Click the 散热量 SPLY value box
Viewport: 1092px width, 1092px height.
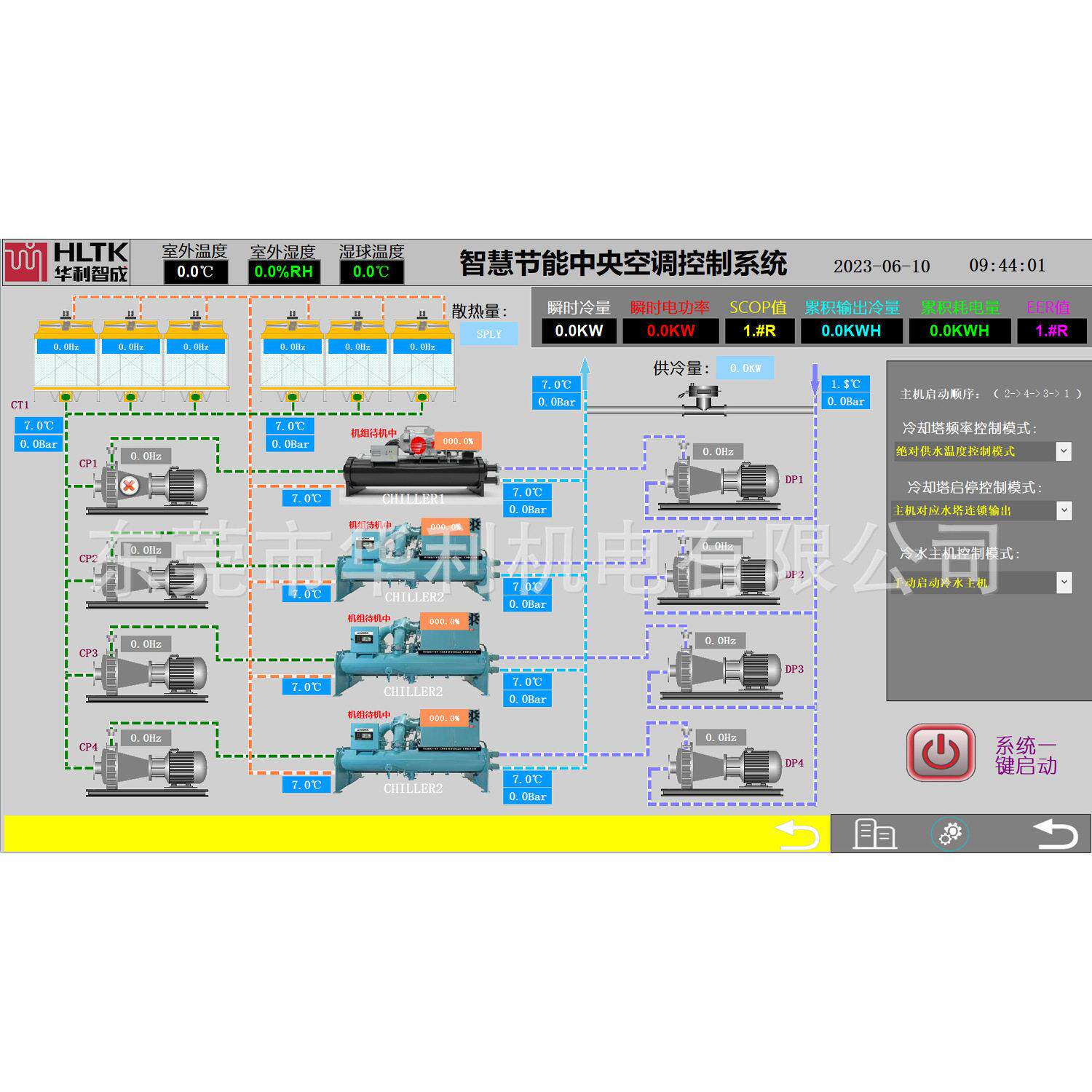click(489, 334)
